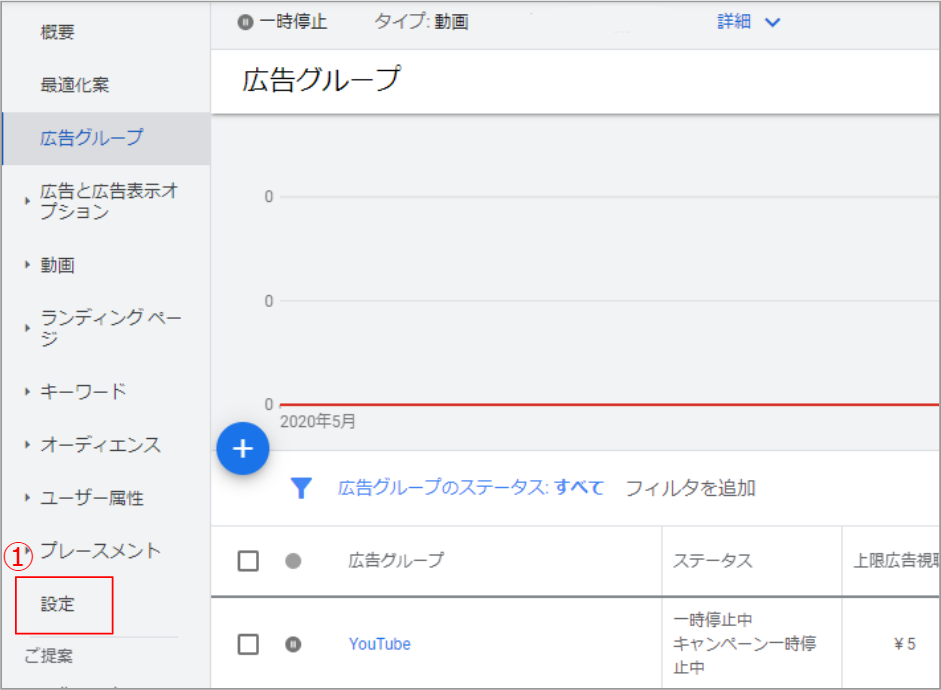Click the paused icon next to 一時停止
The height and width of the screenshot is (690, 941).
tap(245, 22)
